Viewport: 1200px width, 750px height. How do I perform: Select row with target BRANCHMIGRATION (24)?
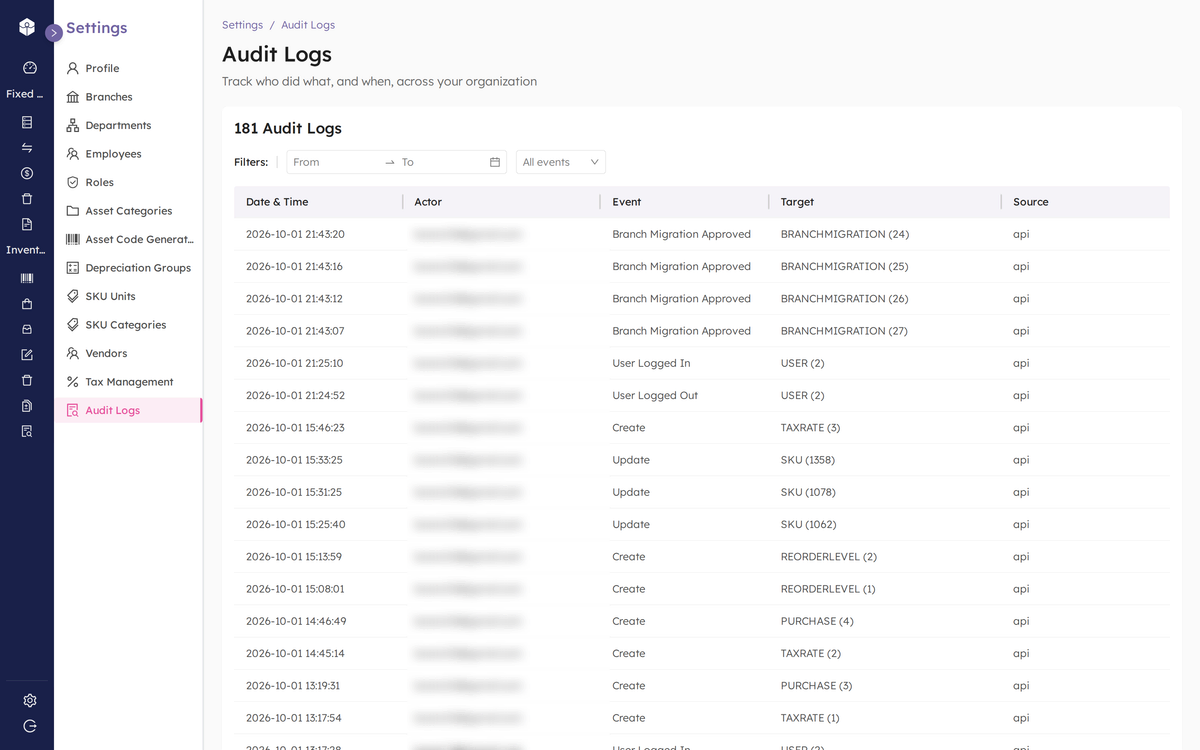click(x=702, y=234)
